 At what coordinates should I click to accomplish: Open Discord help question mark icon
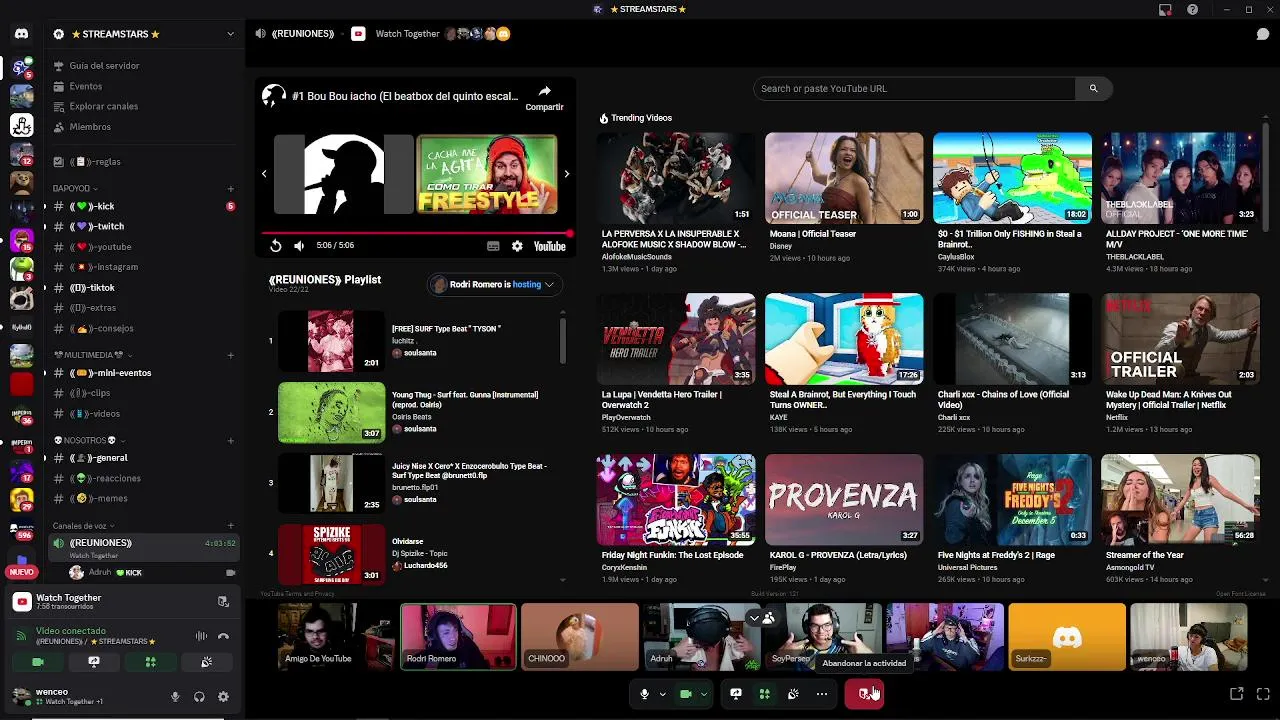[x=1193, y=9]
